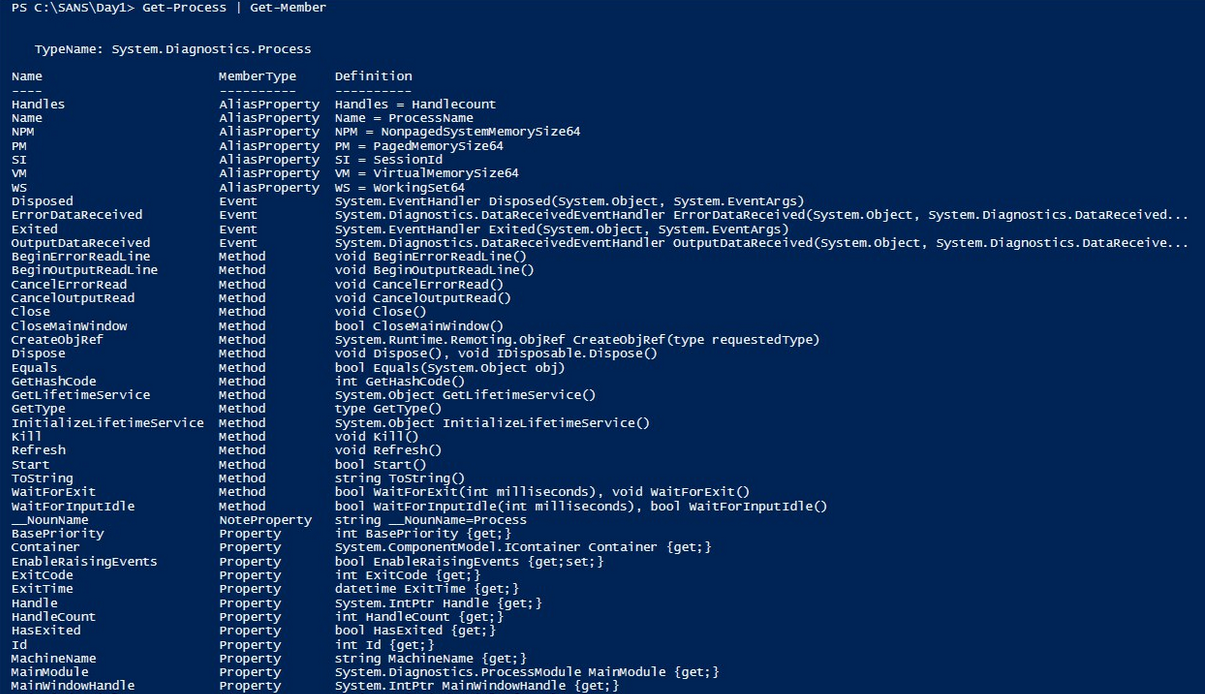1205x694 pixels.
Task: Click the datetime ExitTime {get;} definition
Action: click(x=427, y=589)
